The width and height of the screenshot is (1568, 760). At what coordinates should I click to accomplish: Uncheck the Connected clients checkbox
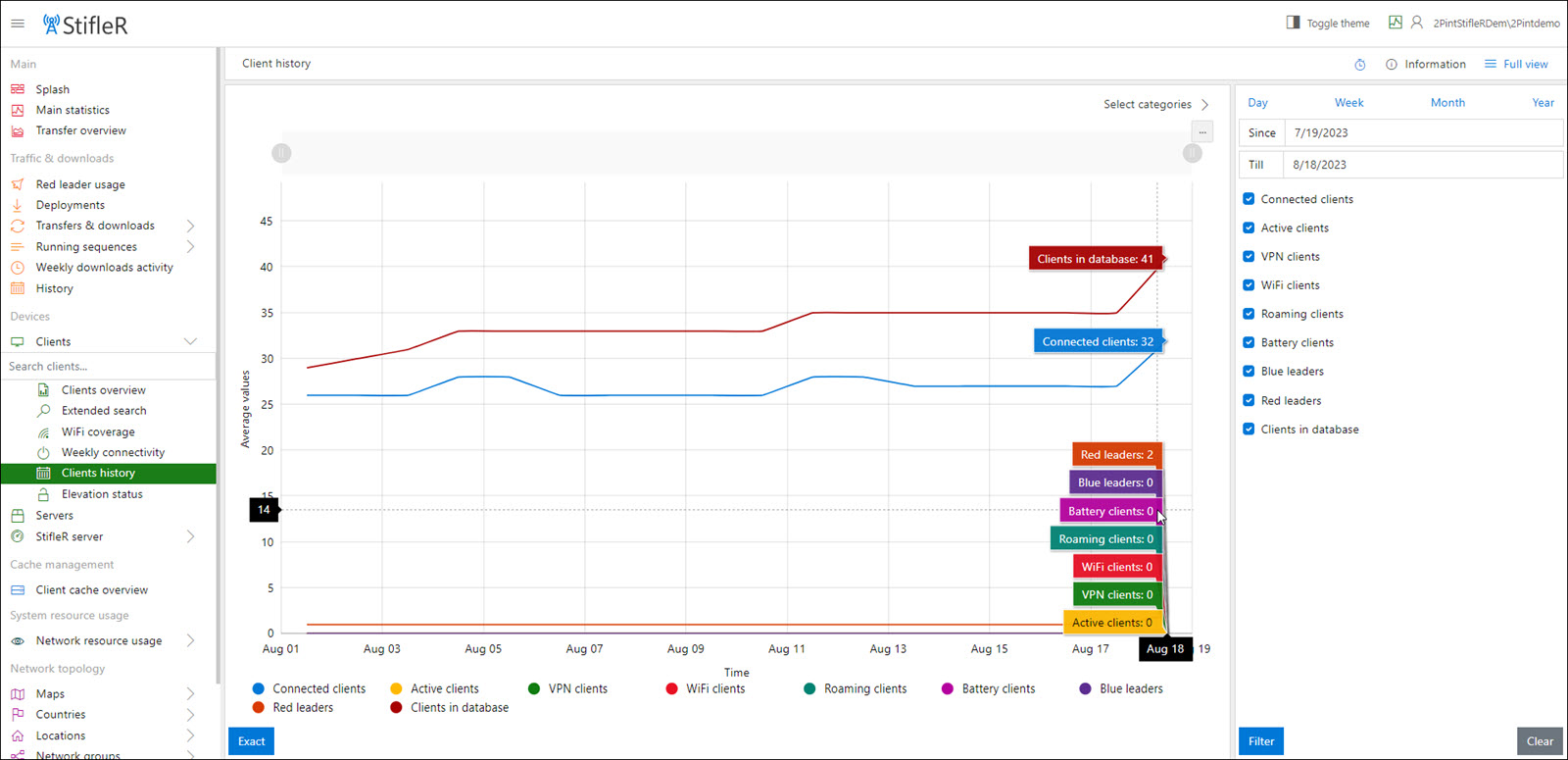1249,199
